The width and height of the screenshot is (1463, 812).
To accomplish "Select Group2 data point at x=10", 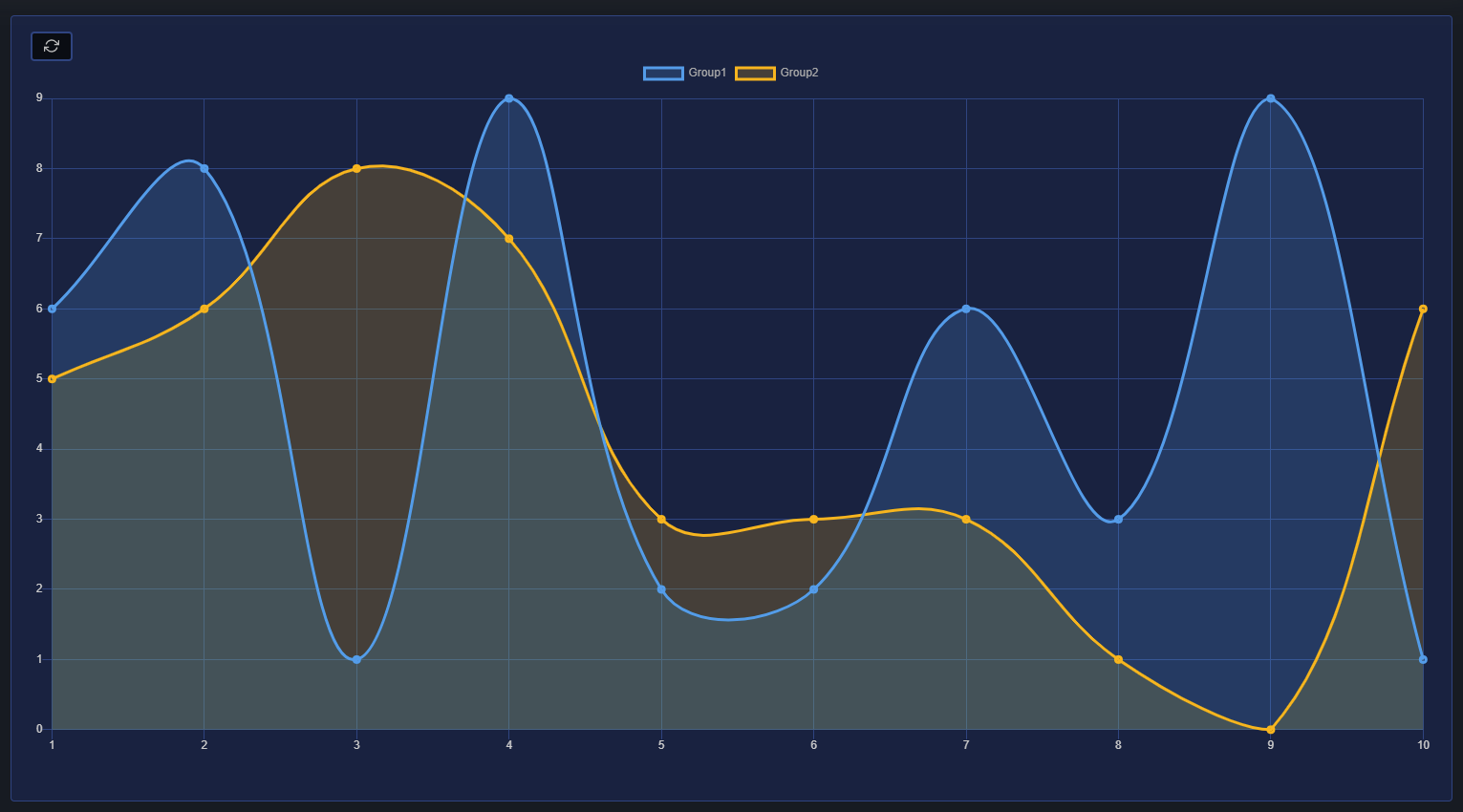I will pos(1423,309).
